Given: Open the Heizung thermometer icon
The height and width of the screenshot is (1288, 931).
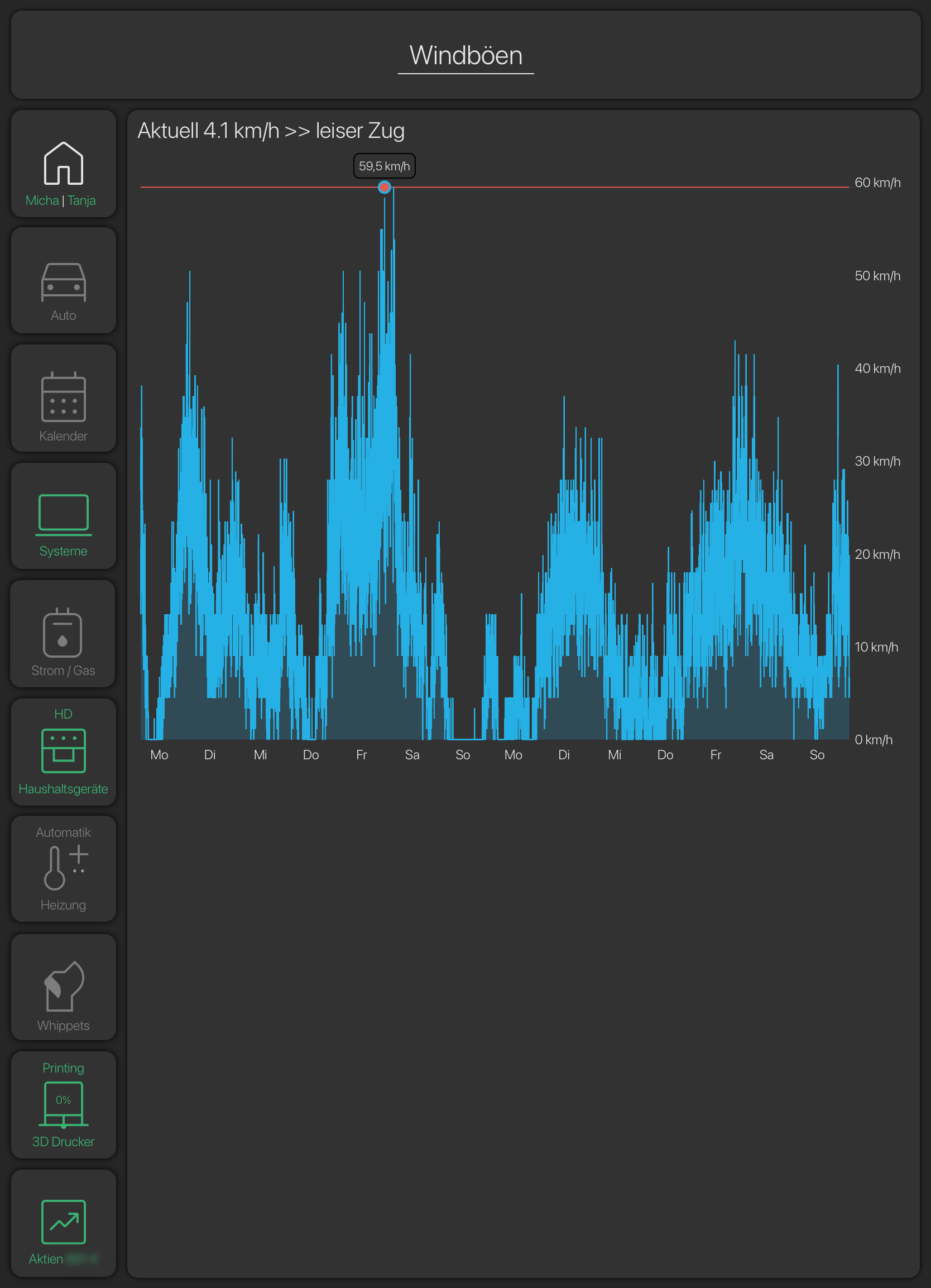Looking at the screenshot, I should pos(66,867).
